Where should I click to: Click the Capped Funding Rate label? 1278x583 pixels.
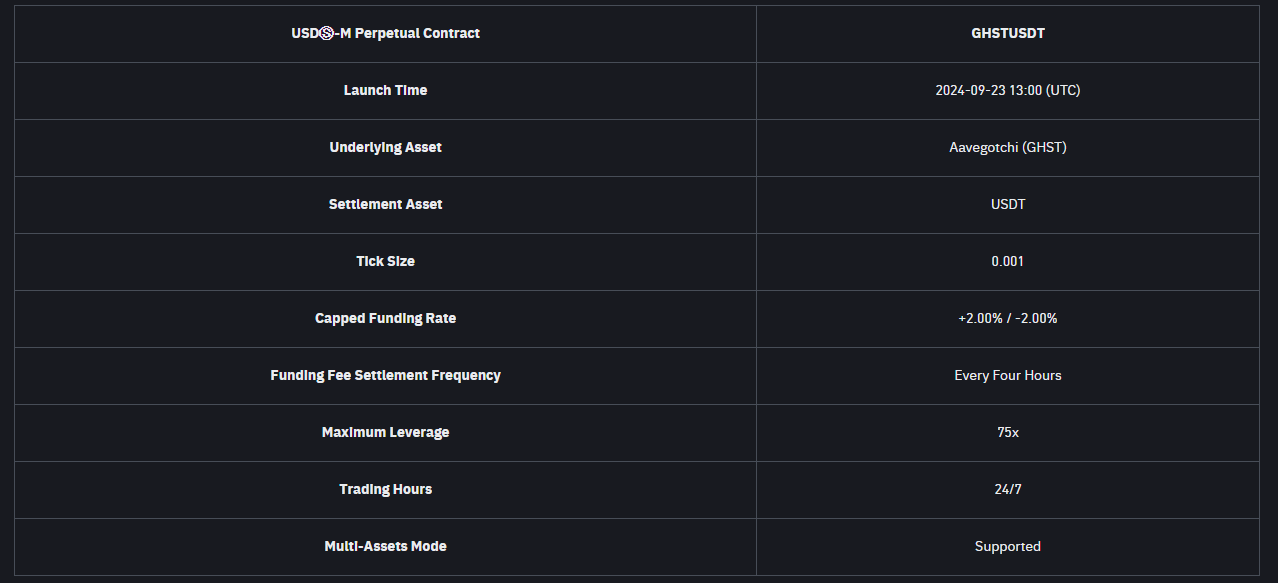pos(385,318)
